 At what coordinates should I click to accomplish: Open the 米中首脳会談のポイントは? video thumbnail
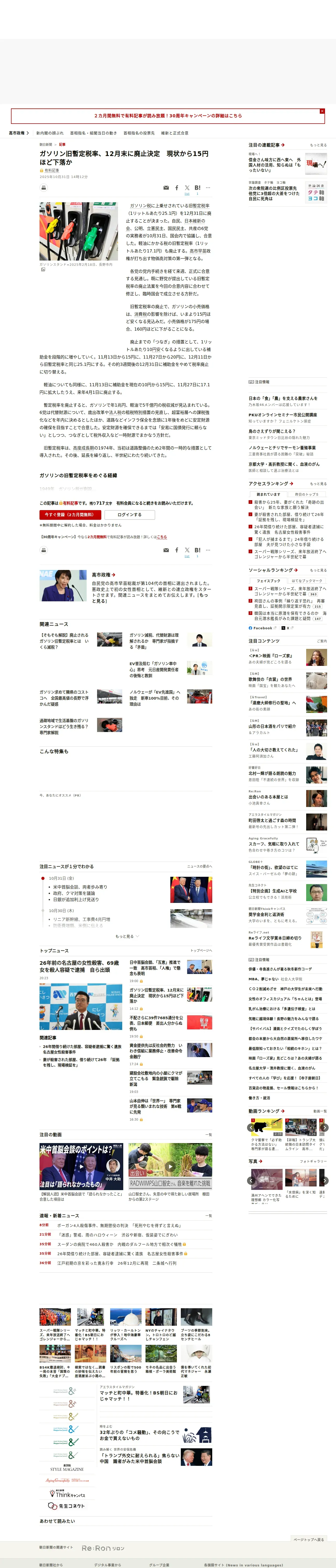coord(81,1166)
